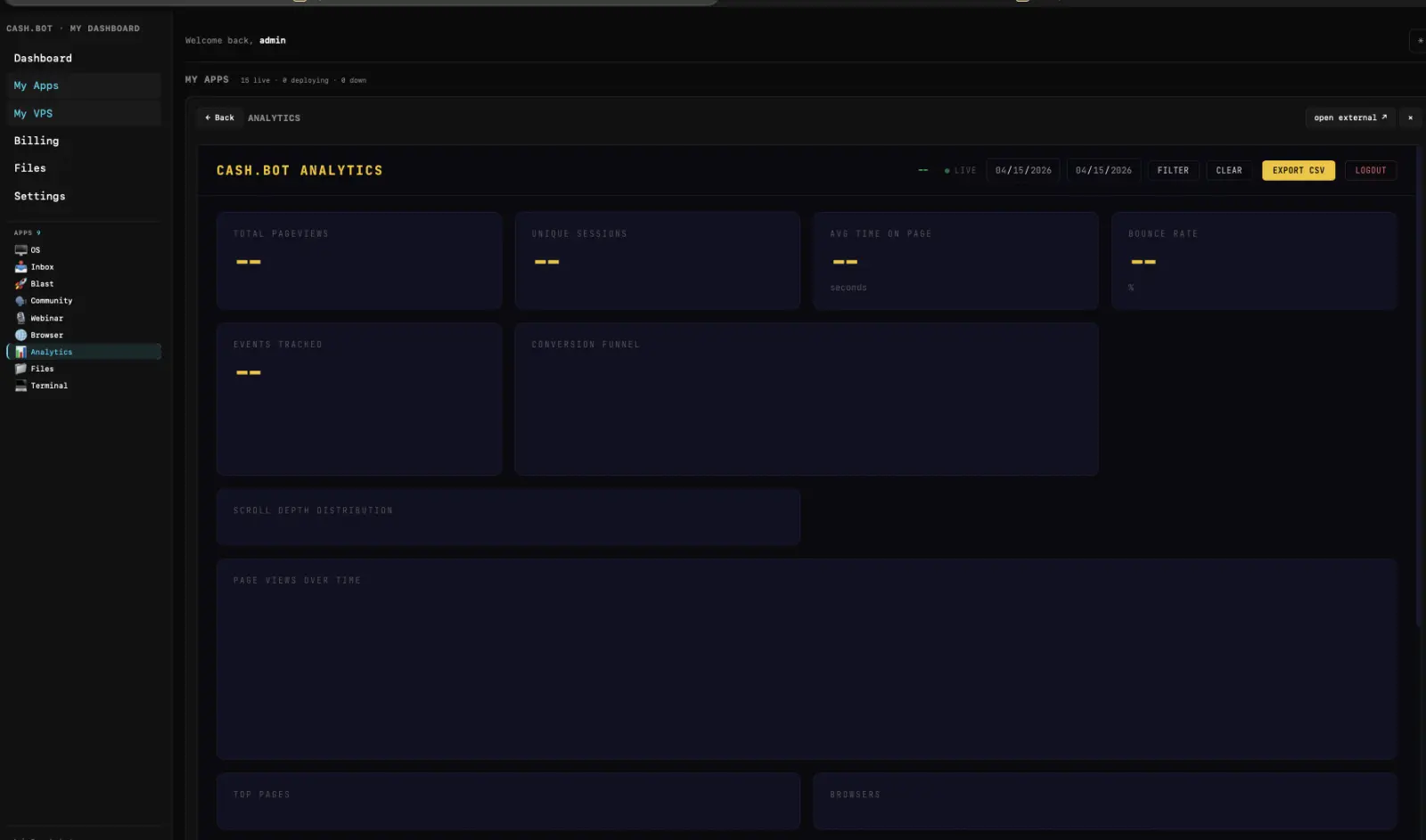Open the Community app icon
Screen dimensions: 1426x840
pyautogui.click(x=20, y=301)
